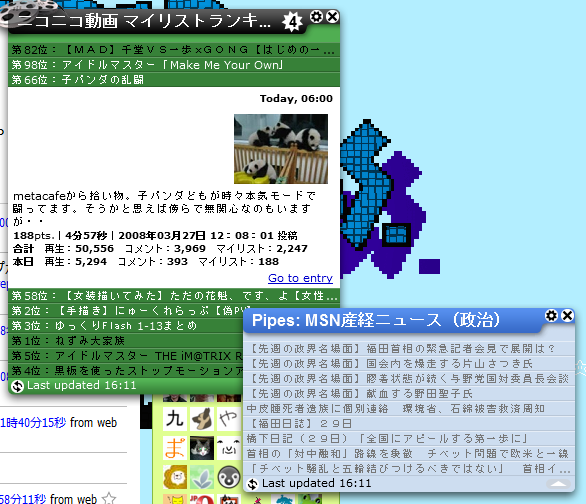This screenshot has width=586, height=504.
Task: Click the green frog avatar icon
Action: [x=309, y=499]
